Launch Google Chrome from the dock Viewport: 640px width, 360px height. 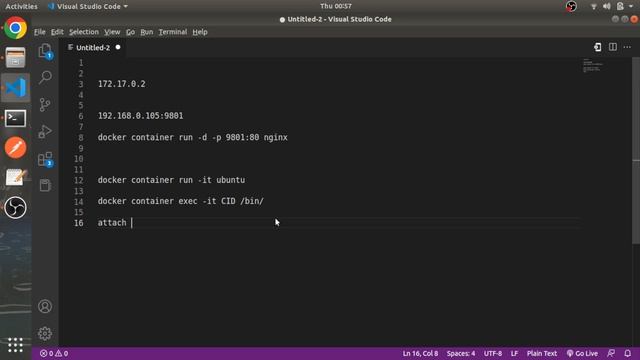coord(16,28)
